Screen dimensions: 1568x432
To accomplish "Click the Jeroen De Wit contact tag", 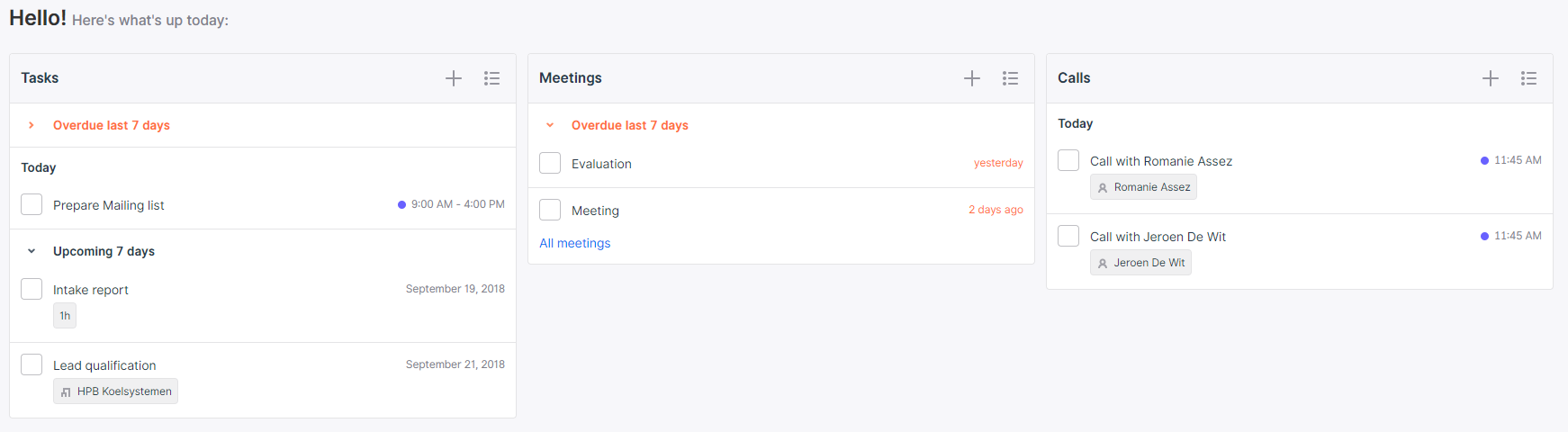I will click(1140, 263).
